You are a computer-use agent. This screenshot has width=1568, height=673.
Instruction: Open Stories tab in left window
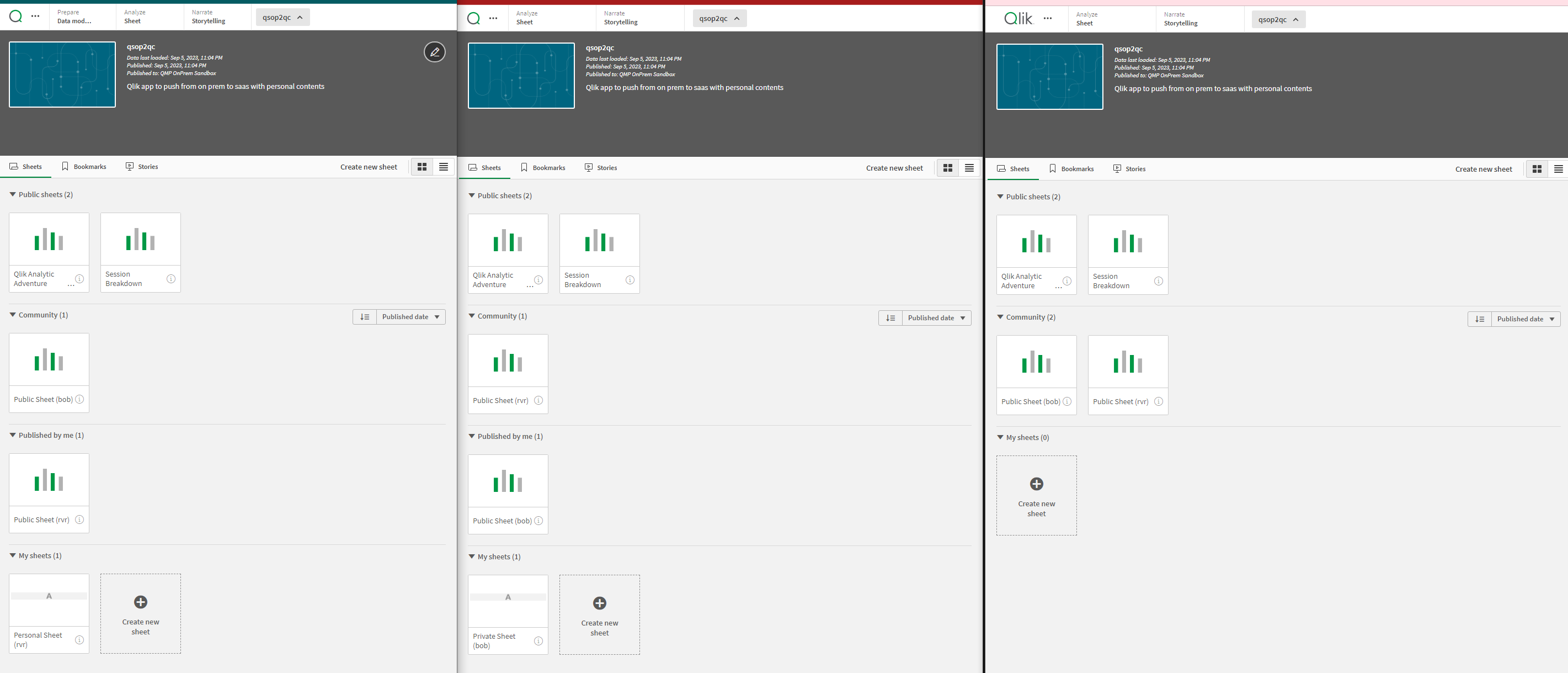click(x=142, y=166)
